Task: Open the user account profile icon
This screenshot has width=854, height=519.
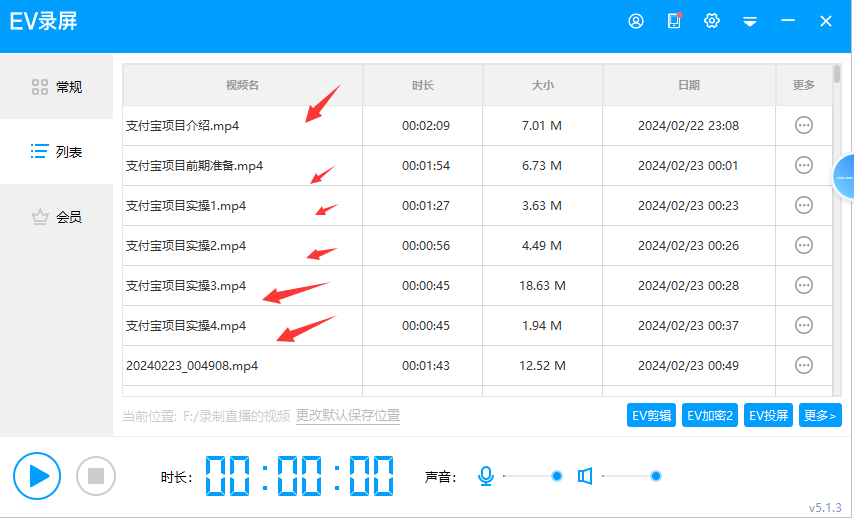Action: (636, 21)
